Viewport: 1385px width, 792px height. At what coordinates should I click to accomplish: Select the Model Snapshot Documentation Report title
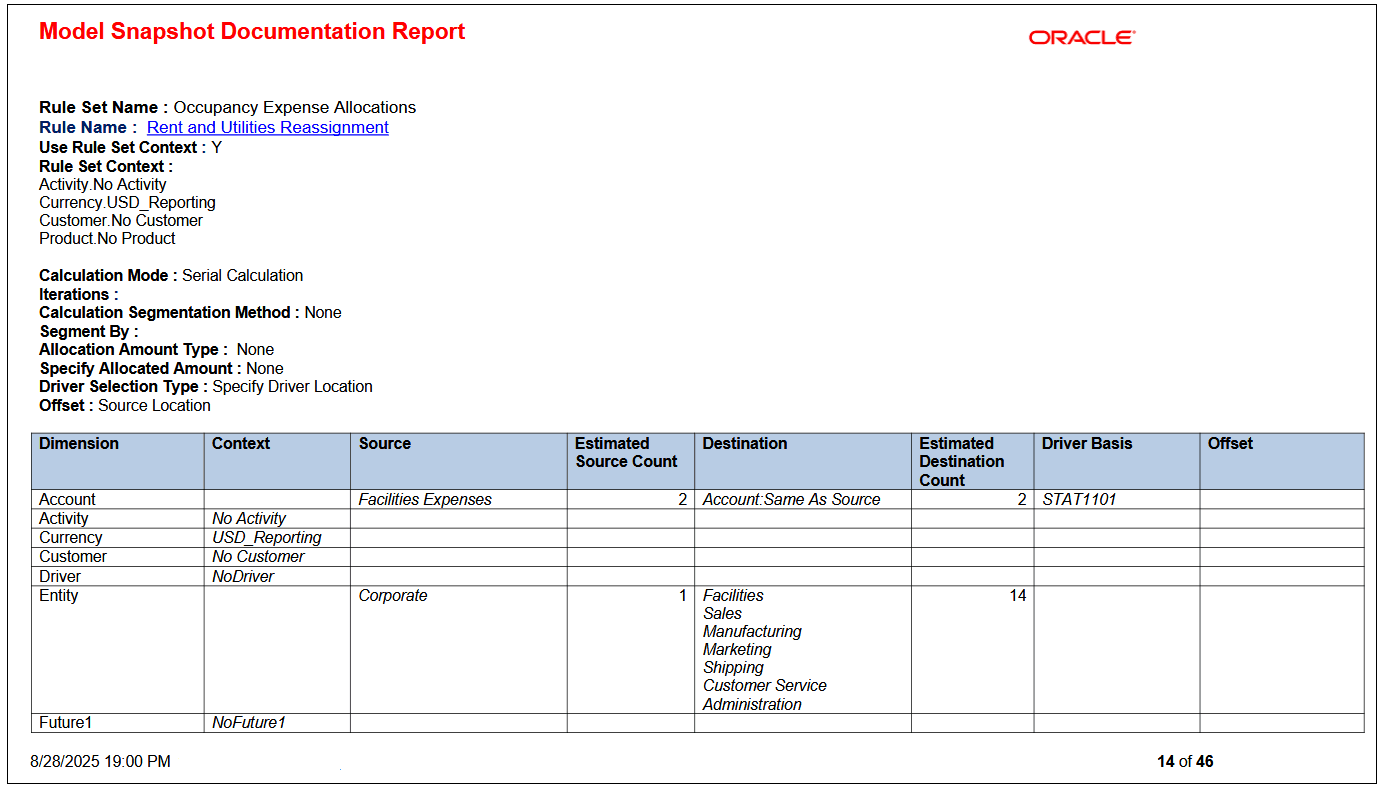tap(250, 31)
